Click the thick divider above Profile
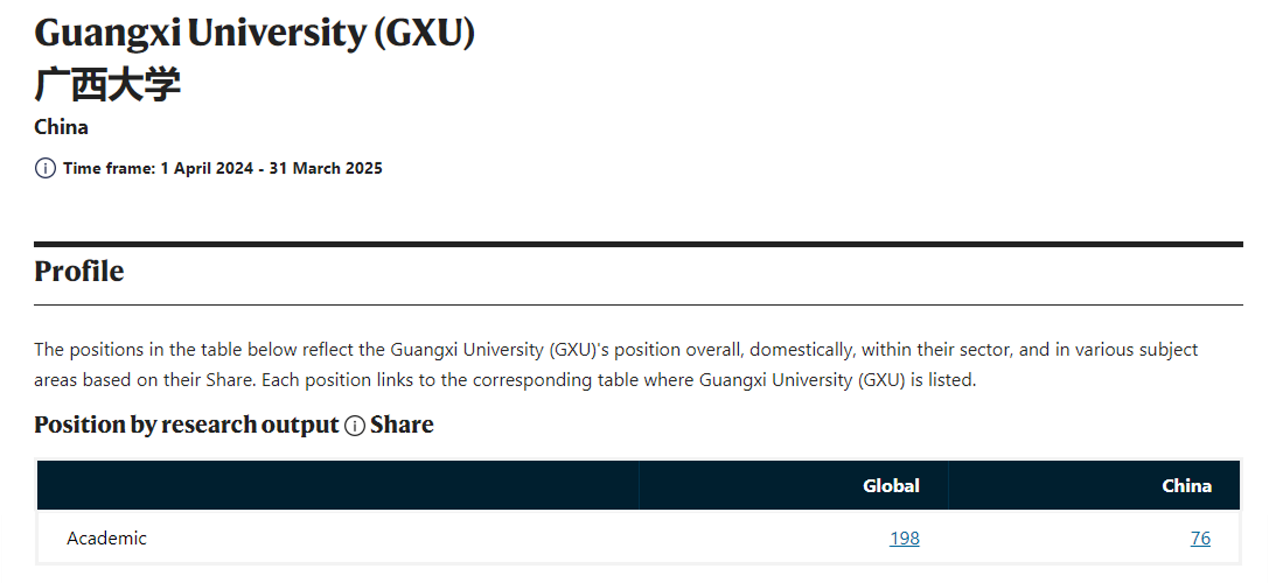Screen dimensions: 1269x583 638,244
